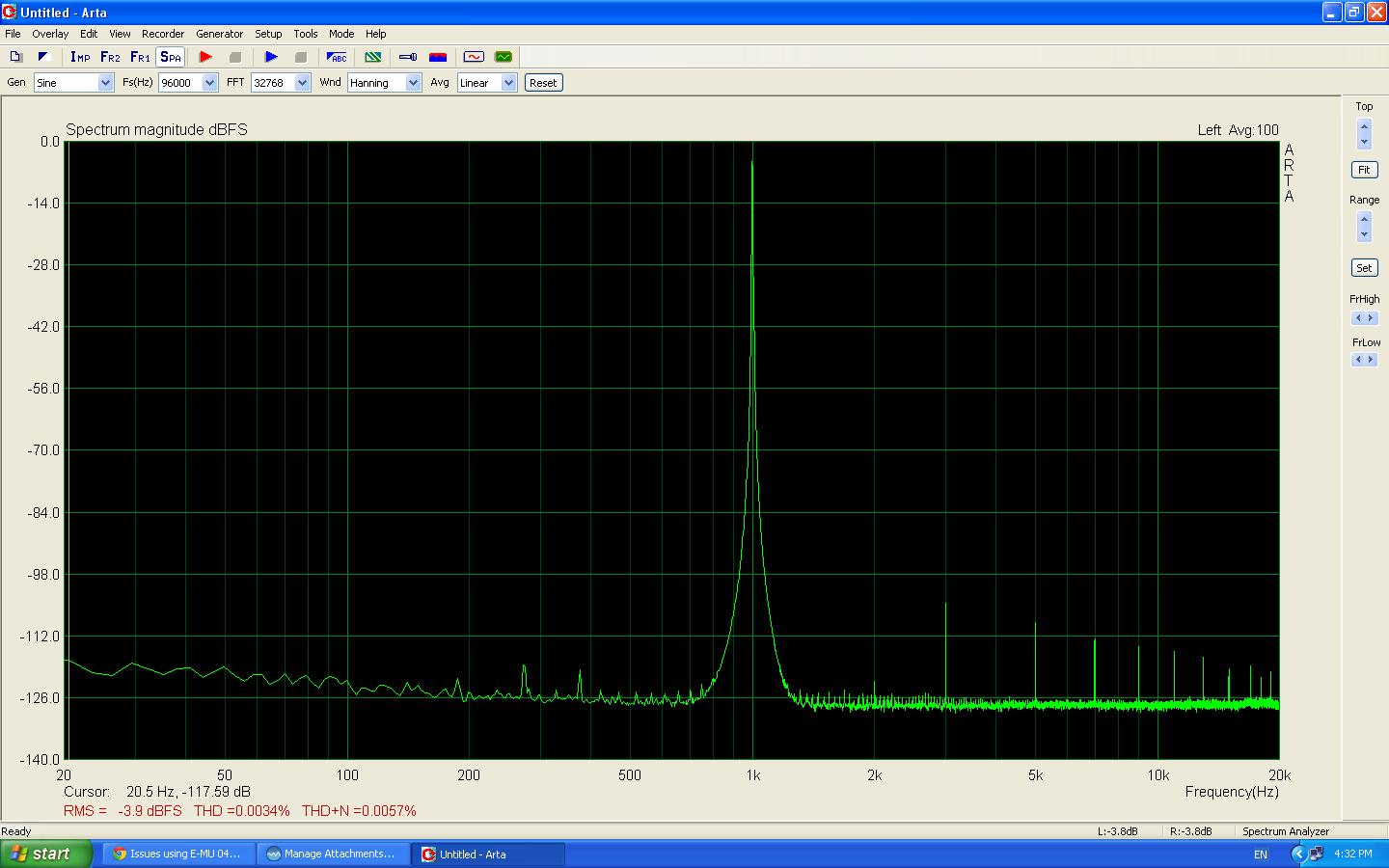
Task: Open the File menu
Action: (13, 34)
